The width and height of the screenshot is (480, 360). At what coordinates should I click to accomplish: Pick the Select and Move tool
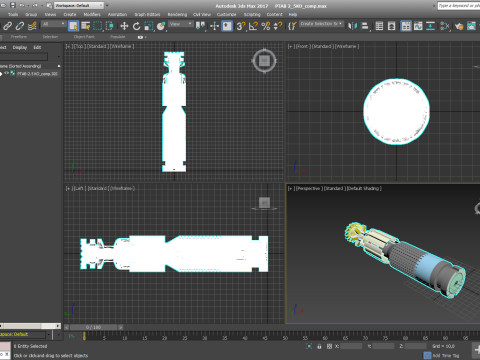pyautogui.click(x=124, y=26)
